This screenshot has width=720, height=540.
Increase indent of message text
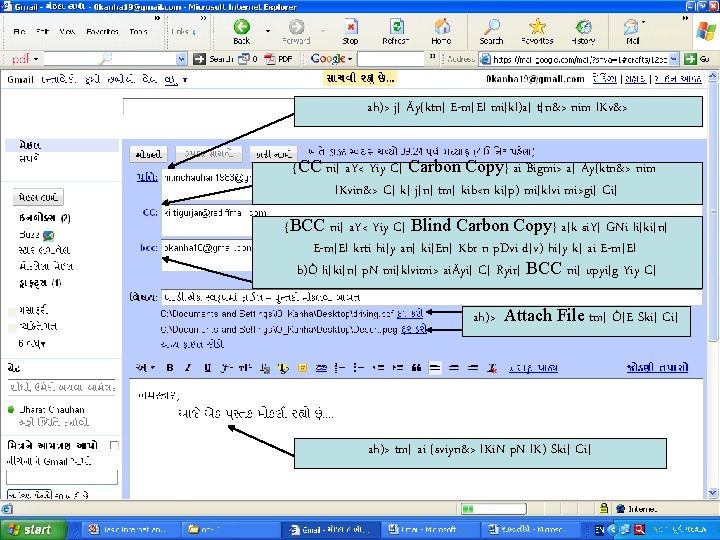tap(398, 367)
